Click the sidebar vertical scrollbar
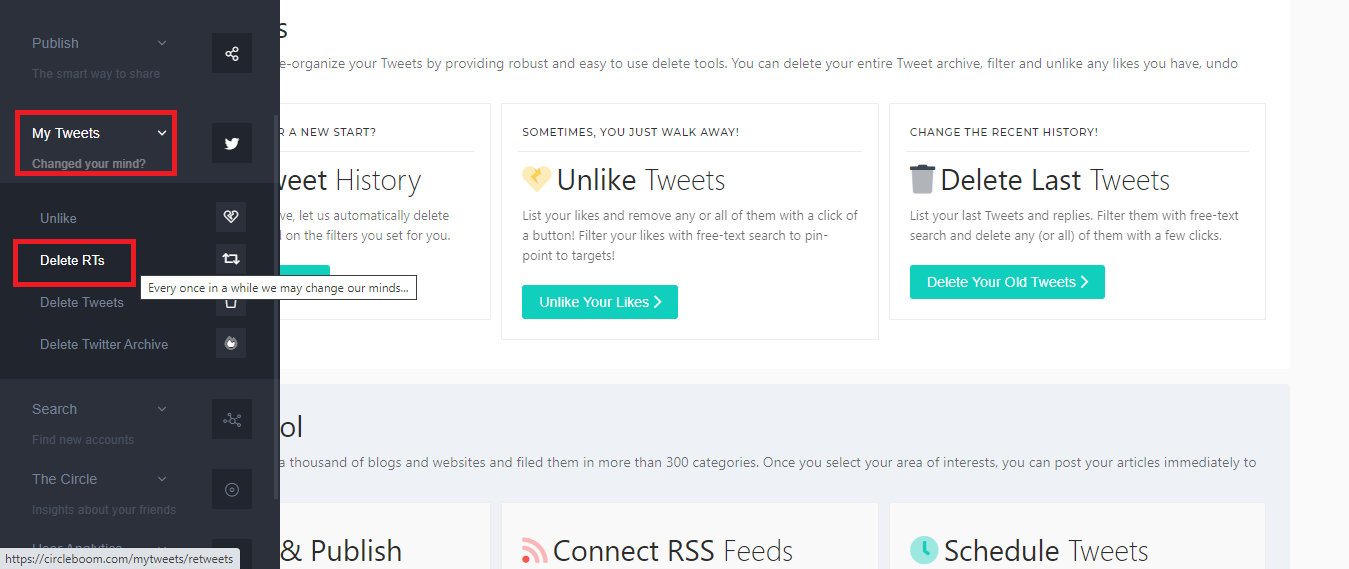The width and height of the screenshot is (1349, 569). 276,300
